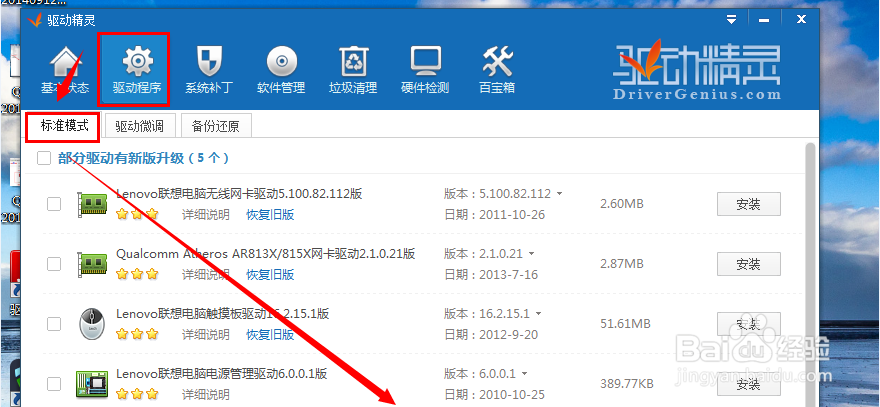Viewport: 880px width, 407px height.
Task: Click the Lenovo联想电脑无线网卡驱动 title text
Action: click(239, 194)
